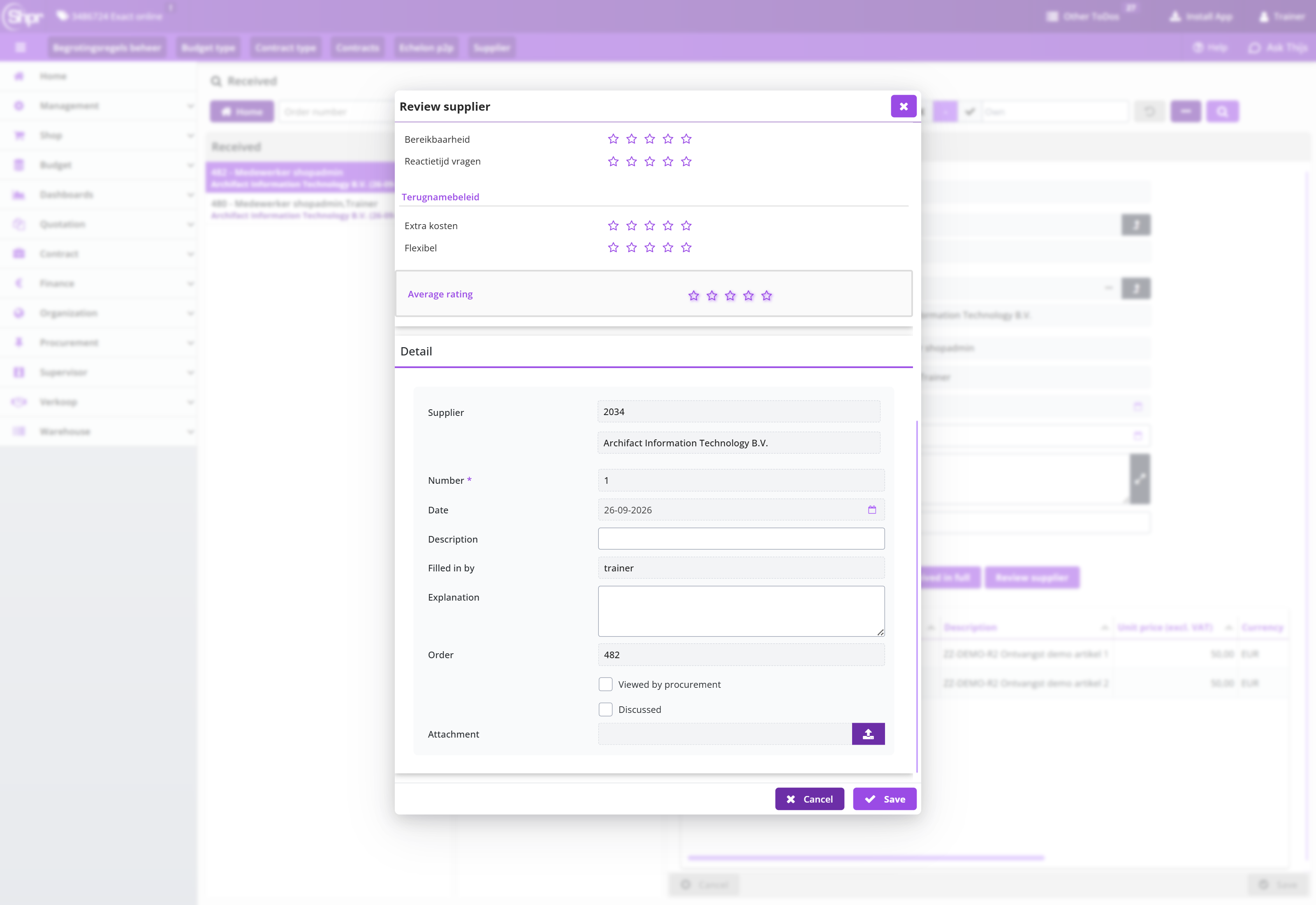Viewport: 1316px width, 905px height.
Task: Cancel the supplier review dialog
Action: 809,799
